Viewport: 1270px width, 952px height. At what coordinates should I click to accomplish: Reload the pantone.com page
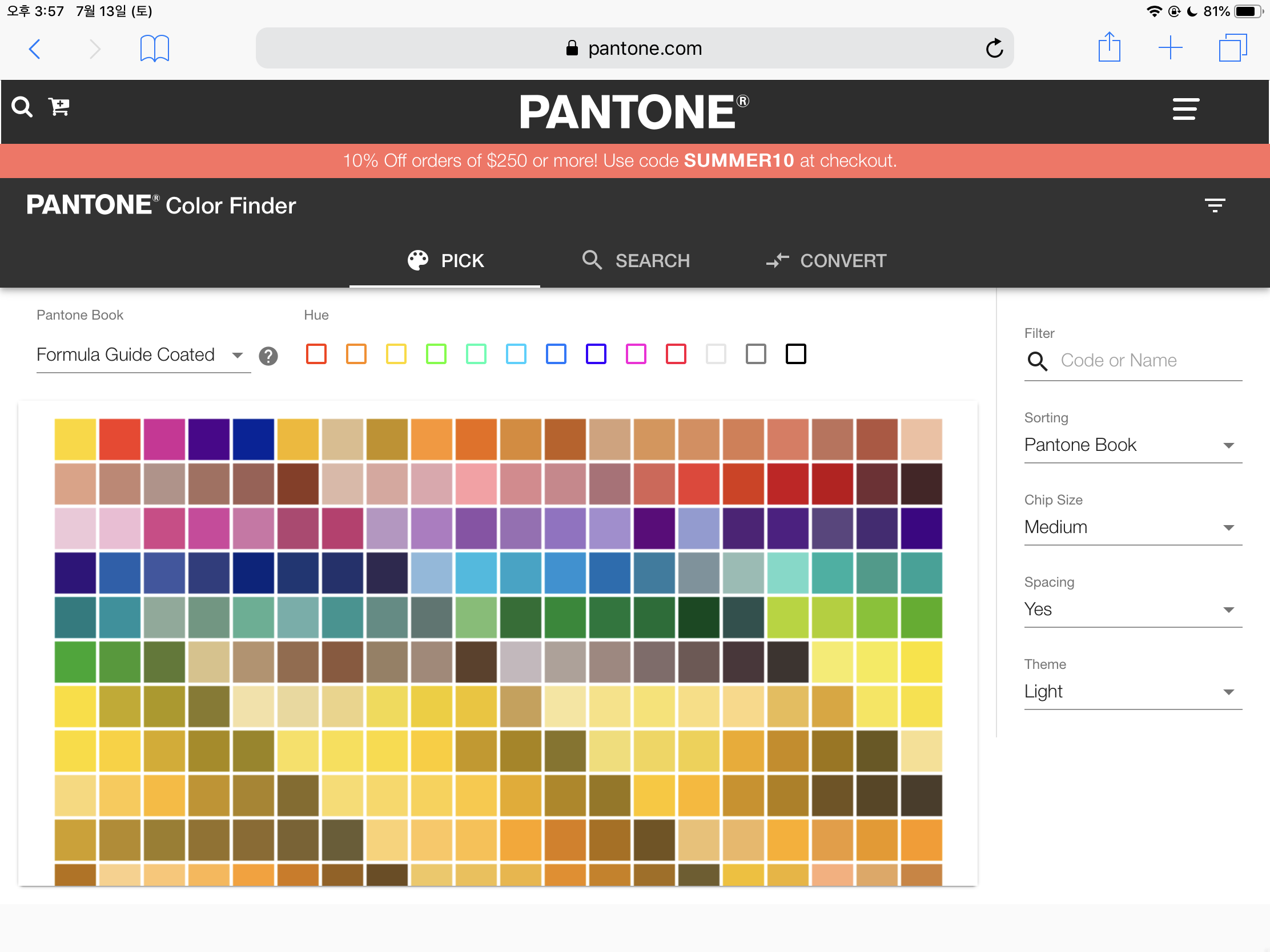click(x=994, y=48)
